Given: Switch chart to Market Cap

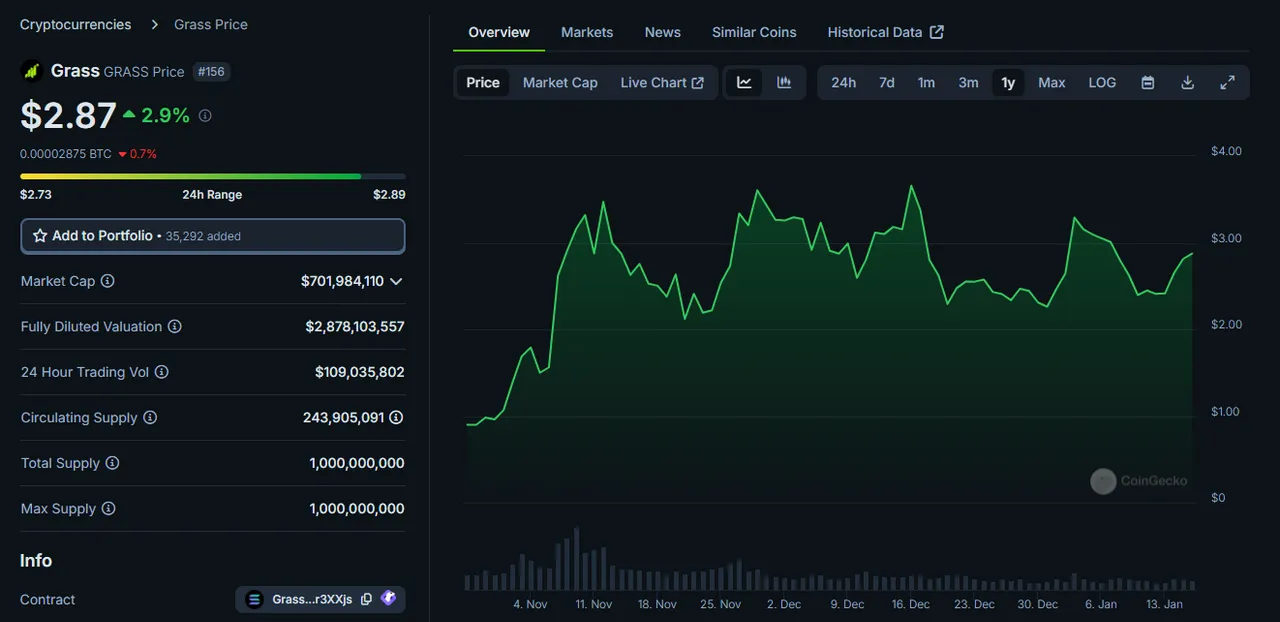Looking at the screenshot, I should point(560,83).
